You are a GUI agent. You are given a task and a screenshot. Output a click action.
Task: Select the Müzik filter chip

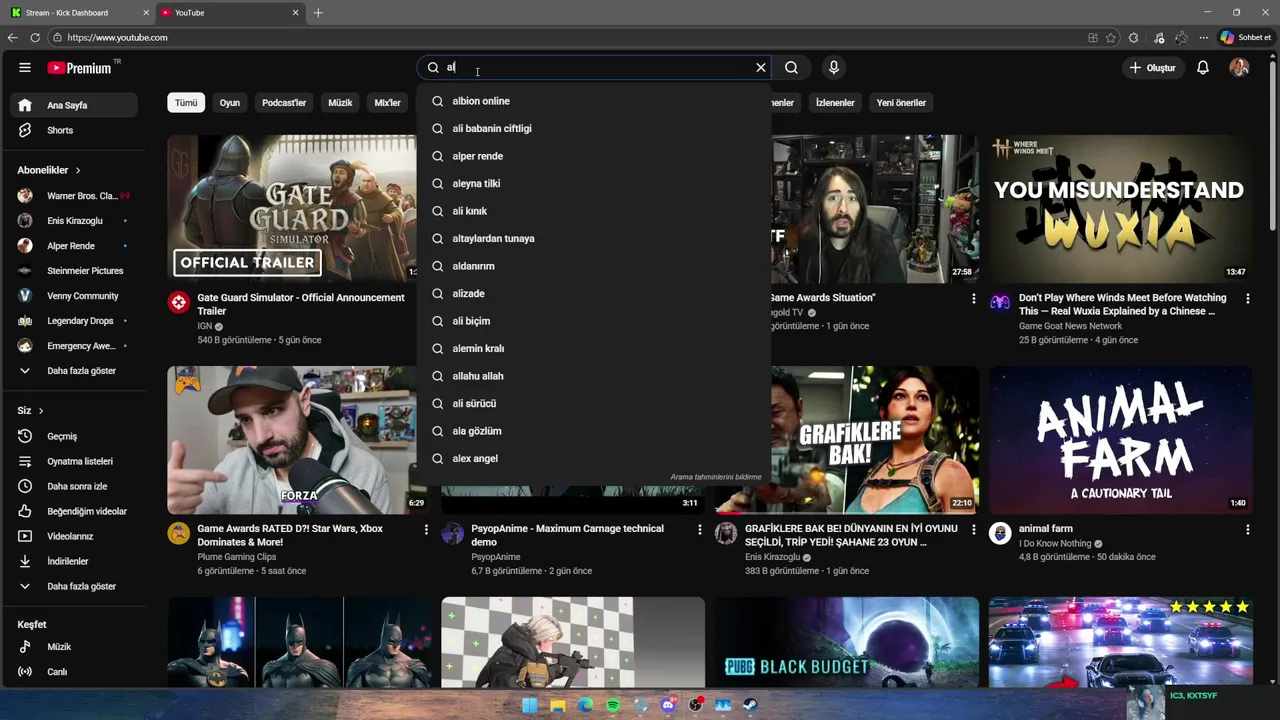pos(340,103)
